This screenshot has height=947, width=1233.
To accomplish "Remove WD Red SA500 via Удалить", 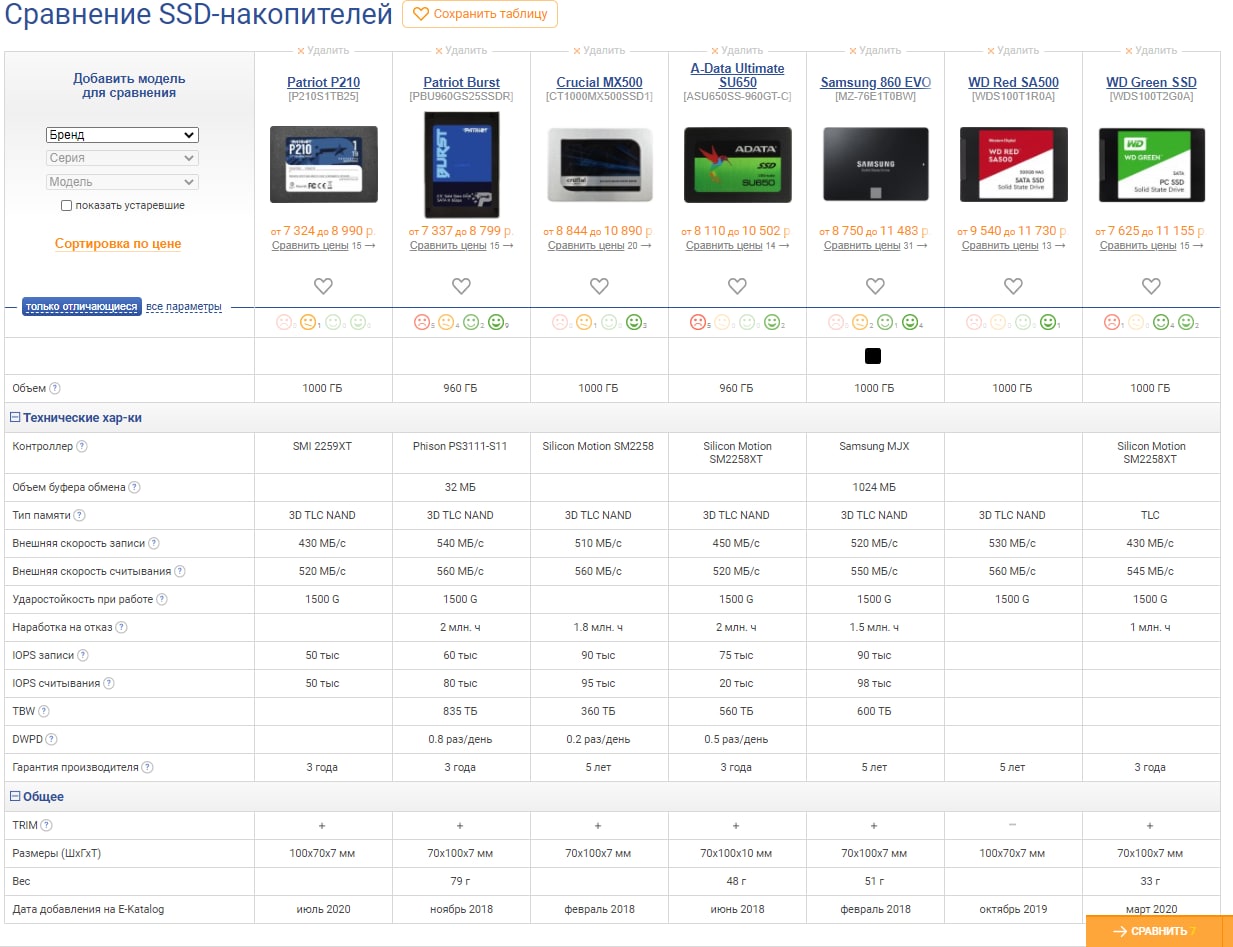I will click(1013, 50).
